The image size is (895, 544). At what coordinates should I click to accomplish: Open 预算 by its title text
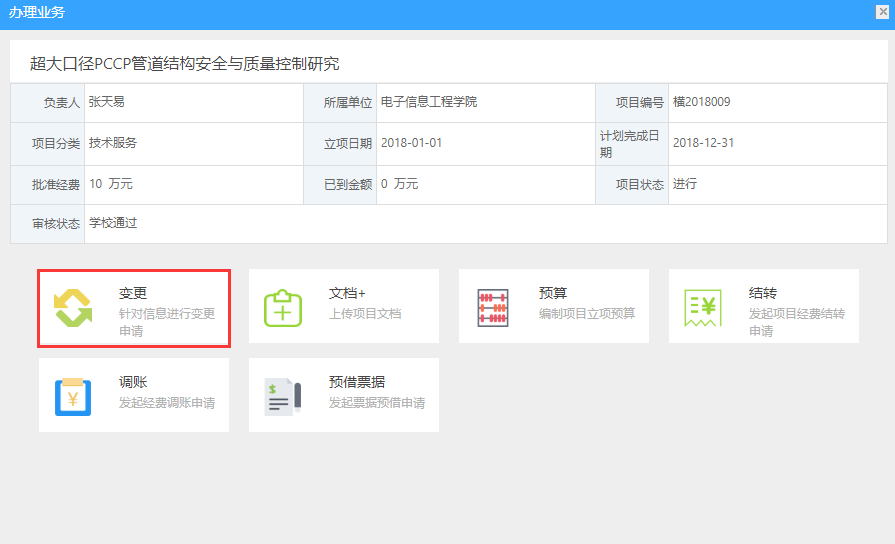pyautogui.click(x=553, y=294)
